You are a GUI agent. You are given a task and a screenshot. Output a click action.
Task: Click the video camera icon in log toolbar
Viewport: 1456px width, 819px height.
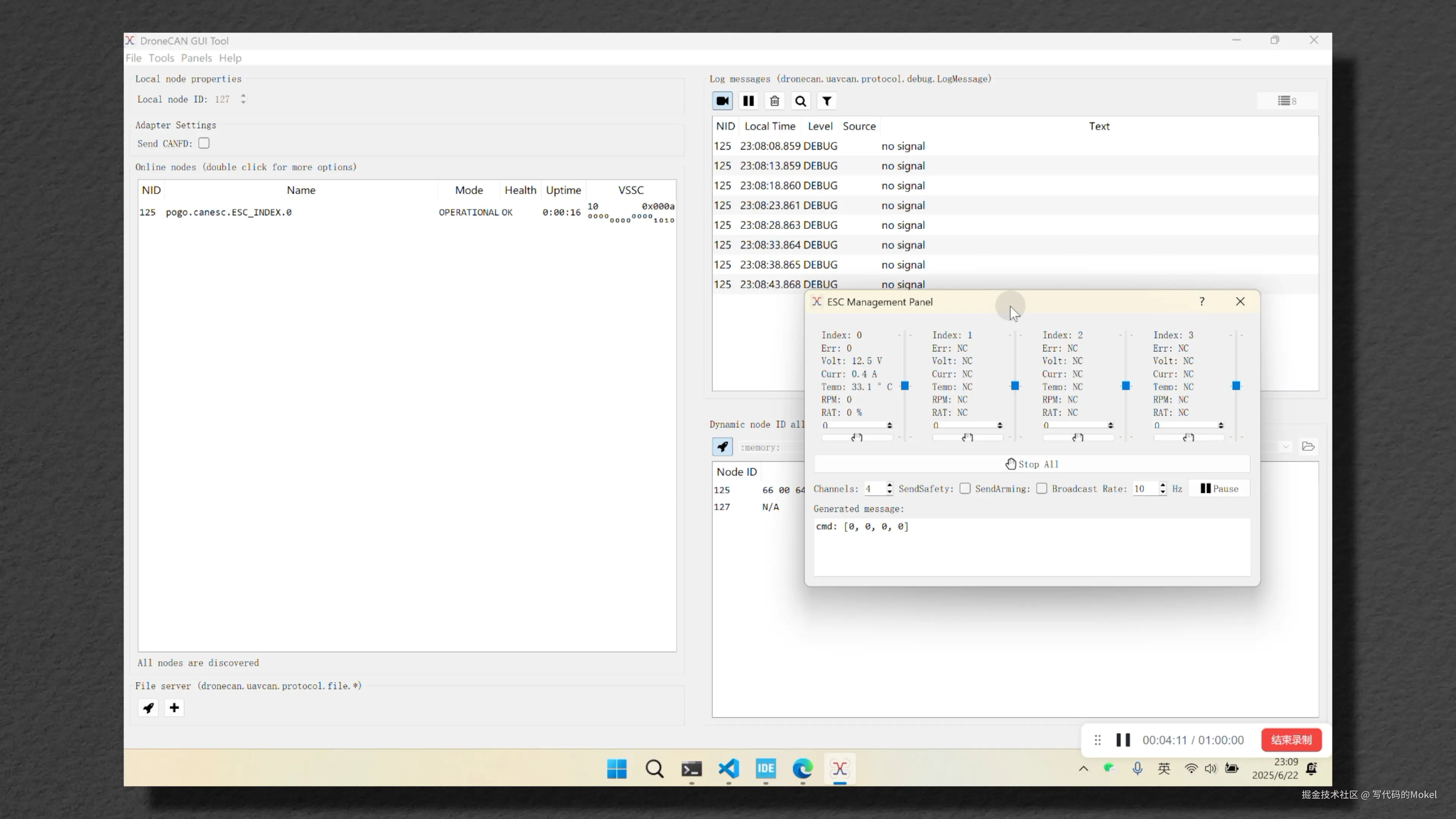click(722, 101)
